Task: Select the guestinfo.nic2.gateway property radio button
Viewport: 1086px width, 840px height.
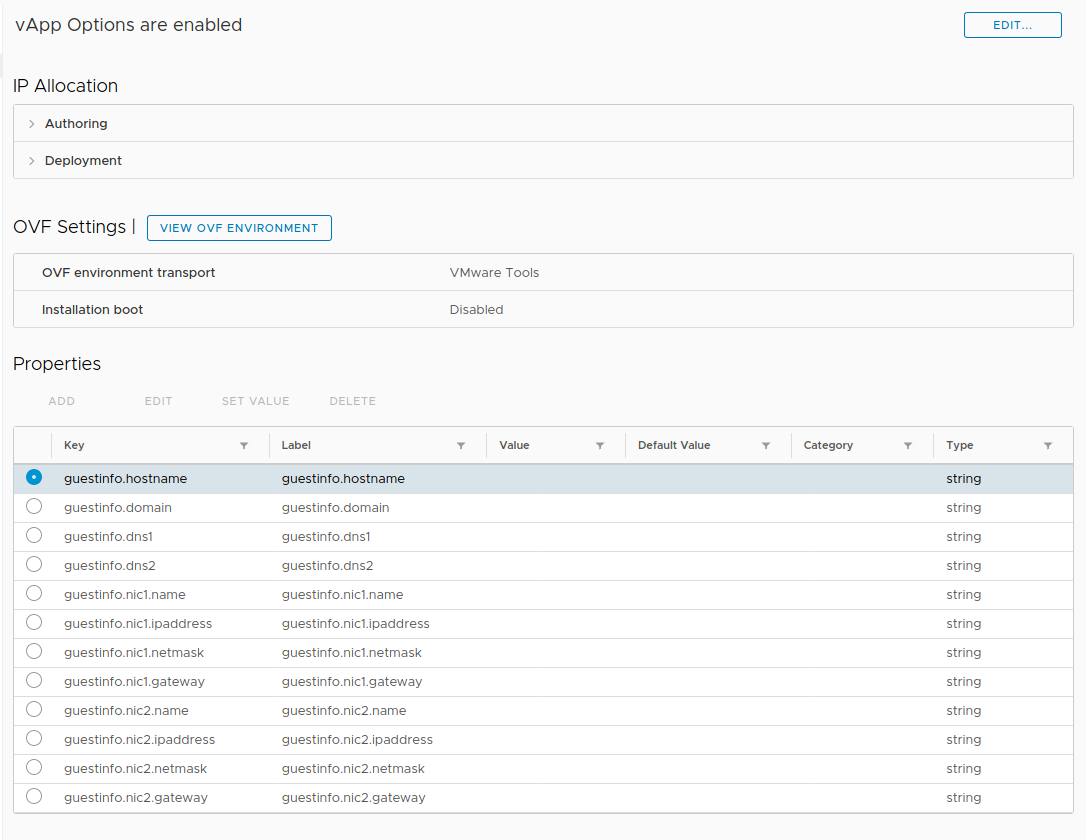Action: [x=33, y=796]
